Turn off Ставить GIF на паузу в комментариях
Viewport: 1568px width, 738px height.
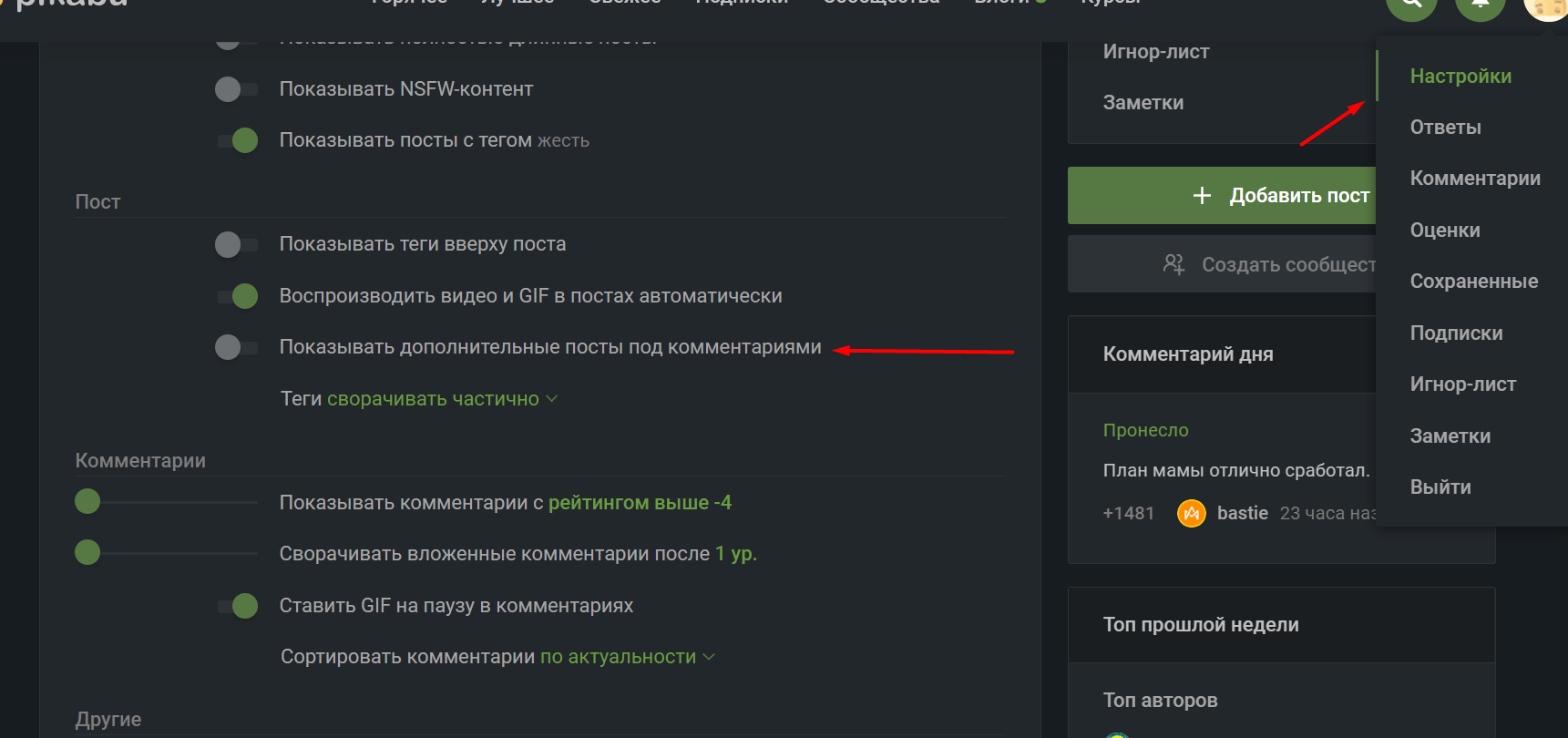237,606
